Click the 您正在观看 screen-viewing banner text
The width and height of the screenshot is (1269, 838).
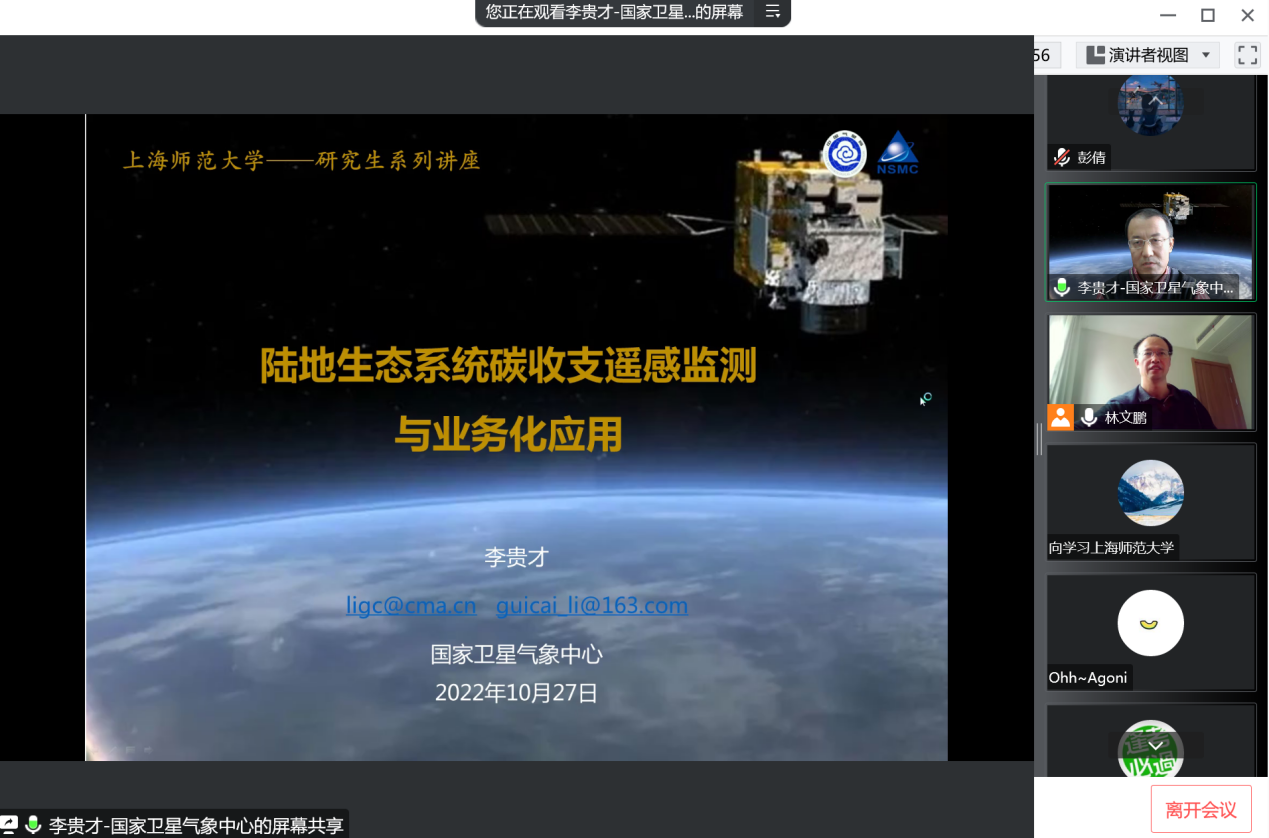click(x=614, y=12)
